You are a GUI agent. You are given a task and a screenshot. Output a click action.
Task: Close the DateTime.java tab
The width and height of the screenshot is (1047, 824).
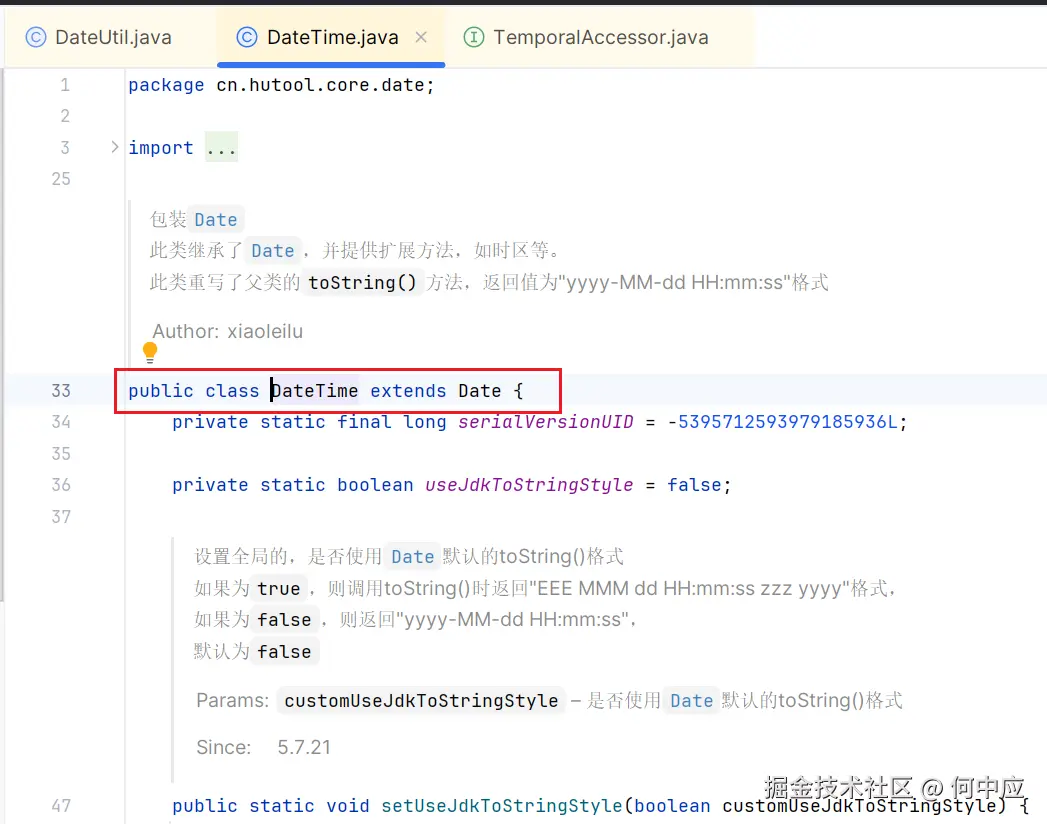point(421,37)
